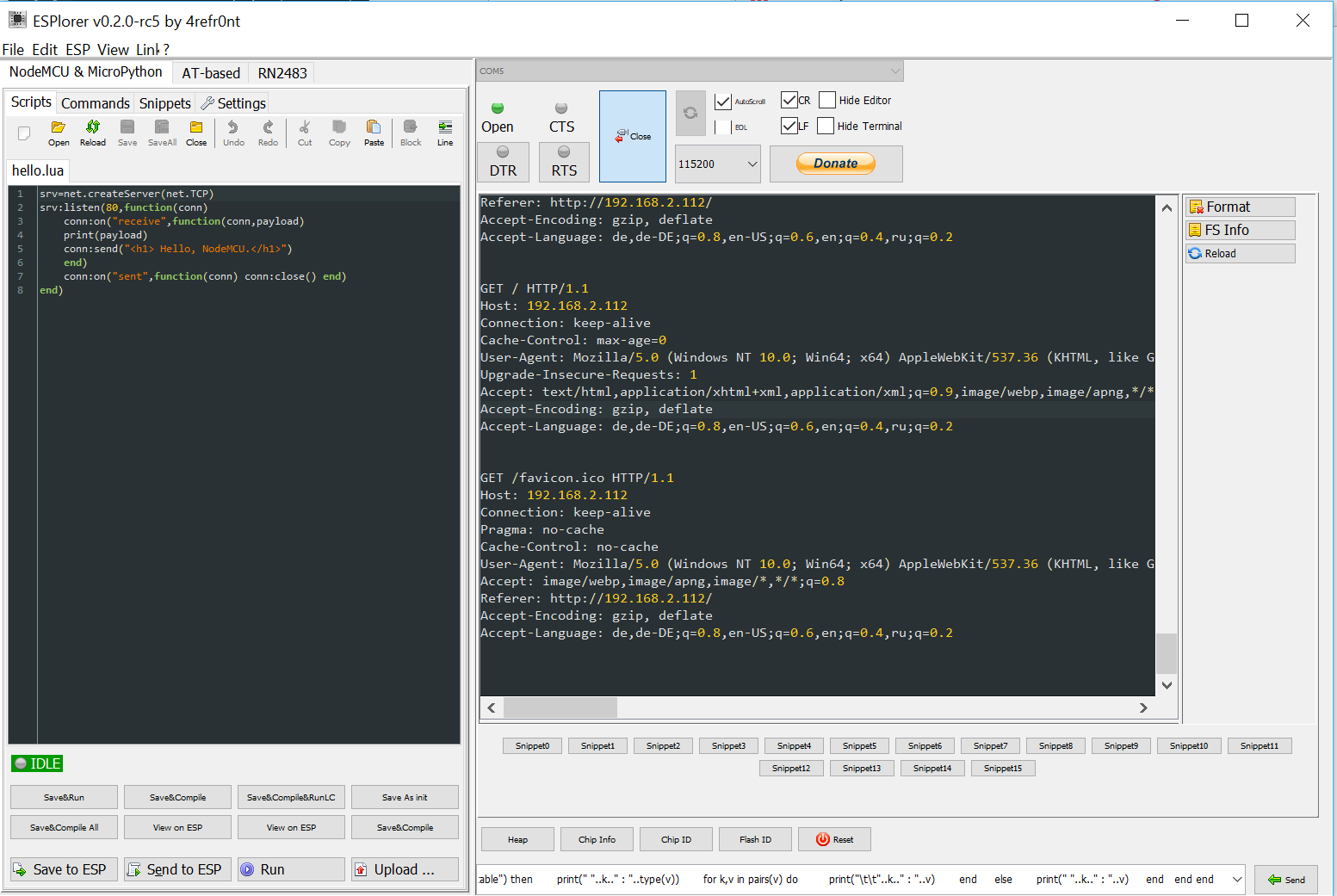The height and width of the screenshot is (896, 1337).
Task: Click the green Open port indicator
Action: coord(498,108)
